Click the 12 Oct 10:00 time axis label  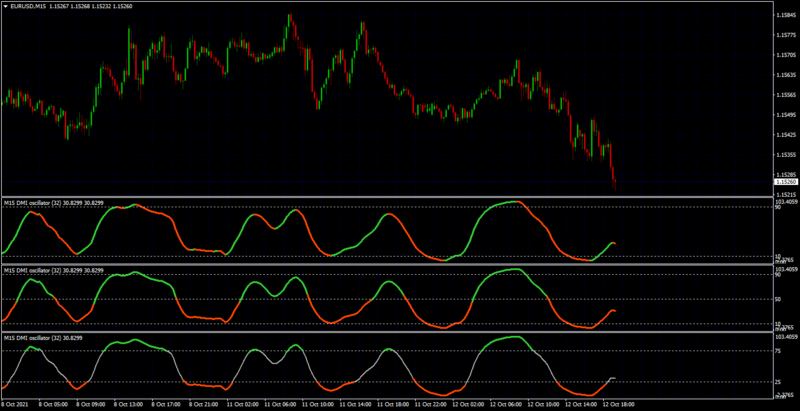click(545, 404)
